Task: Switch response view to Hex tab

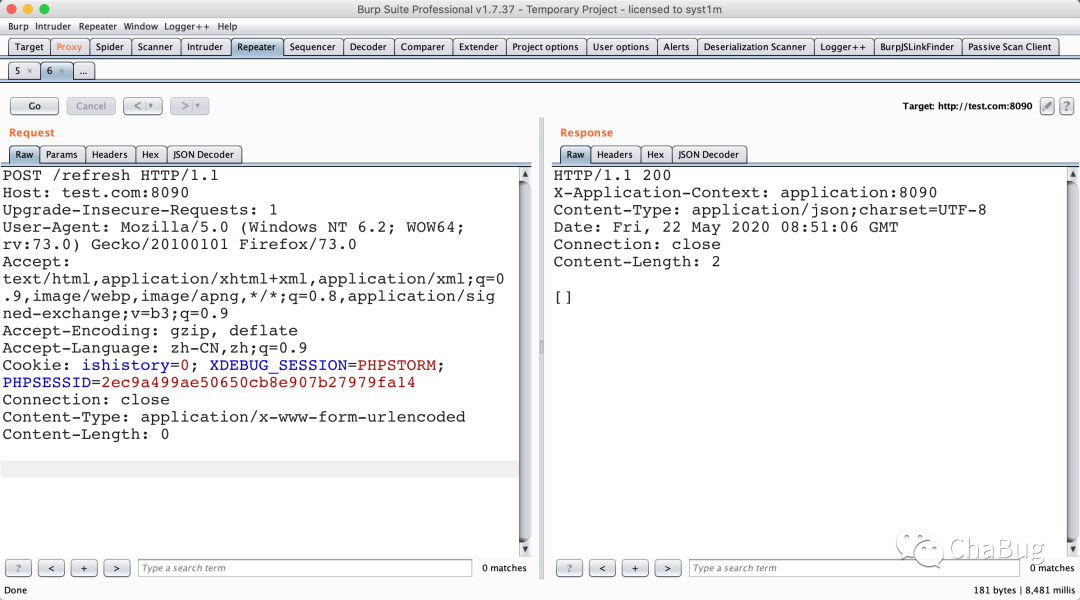Action: tap(656, 155)
